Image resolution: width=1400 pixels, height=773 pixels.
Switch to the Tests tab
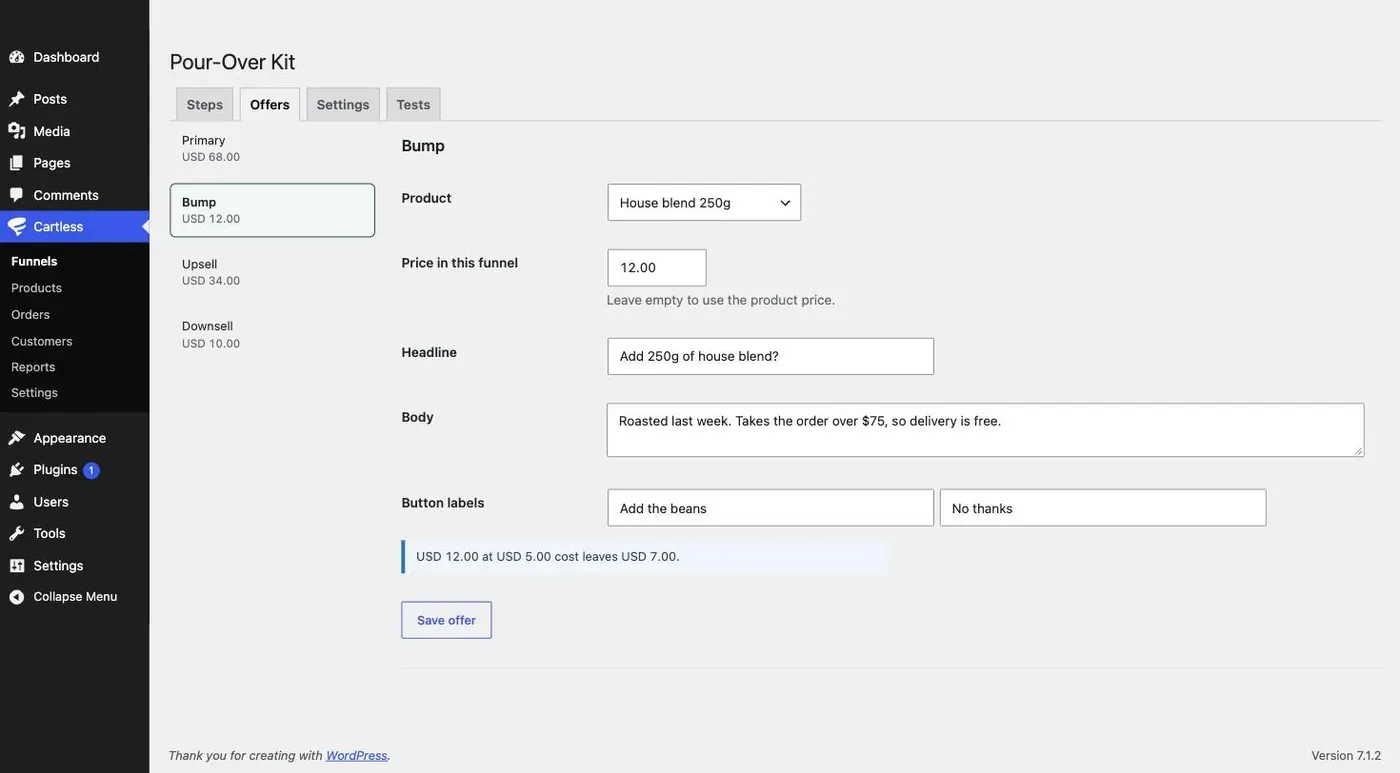413,104
